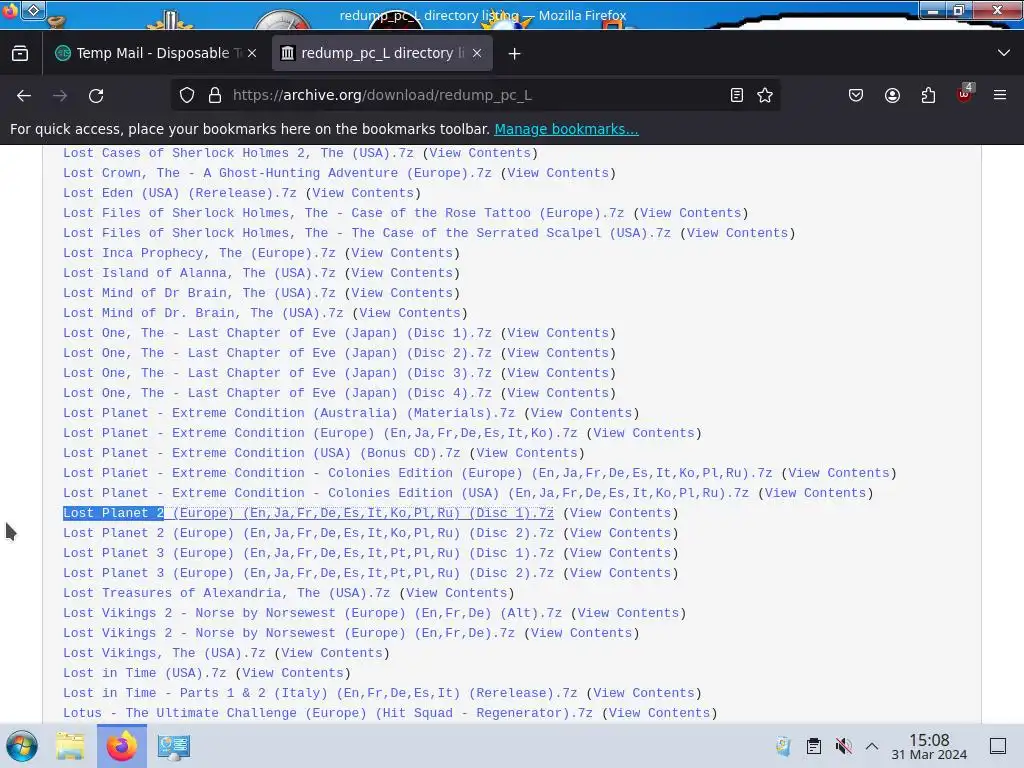Download Lost Cases of Sherlock Holmes 2 (USA).7z
Screen dimensions: 1024x768
tap(238, 153)
